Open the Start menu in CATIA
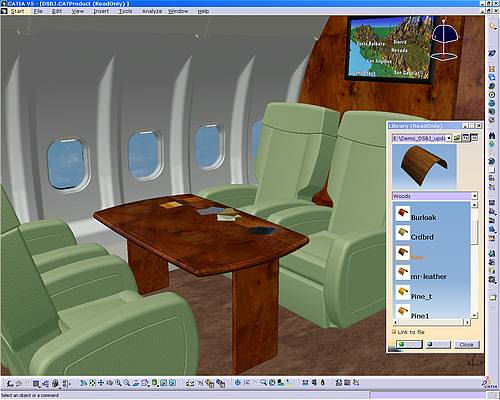Viewport: 500px width, 400px height. pos(17,11)
